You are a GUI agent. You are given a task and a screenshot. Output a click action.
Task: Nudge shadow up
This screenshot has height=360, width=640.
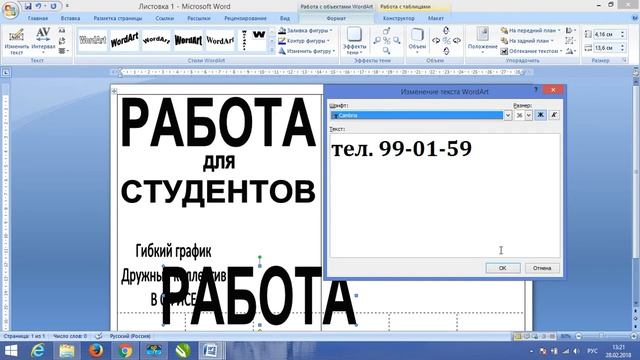[387, 31]
